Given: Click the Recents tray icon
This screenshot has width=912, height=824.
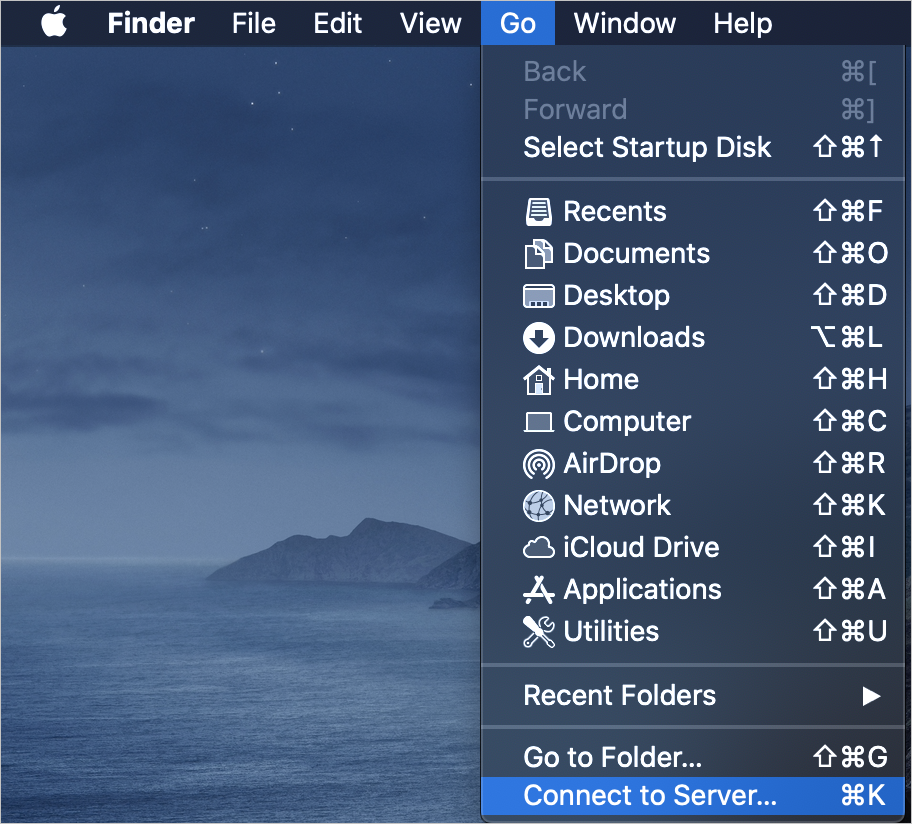Looking at the screenshot, I should click(539, 212).
